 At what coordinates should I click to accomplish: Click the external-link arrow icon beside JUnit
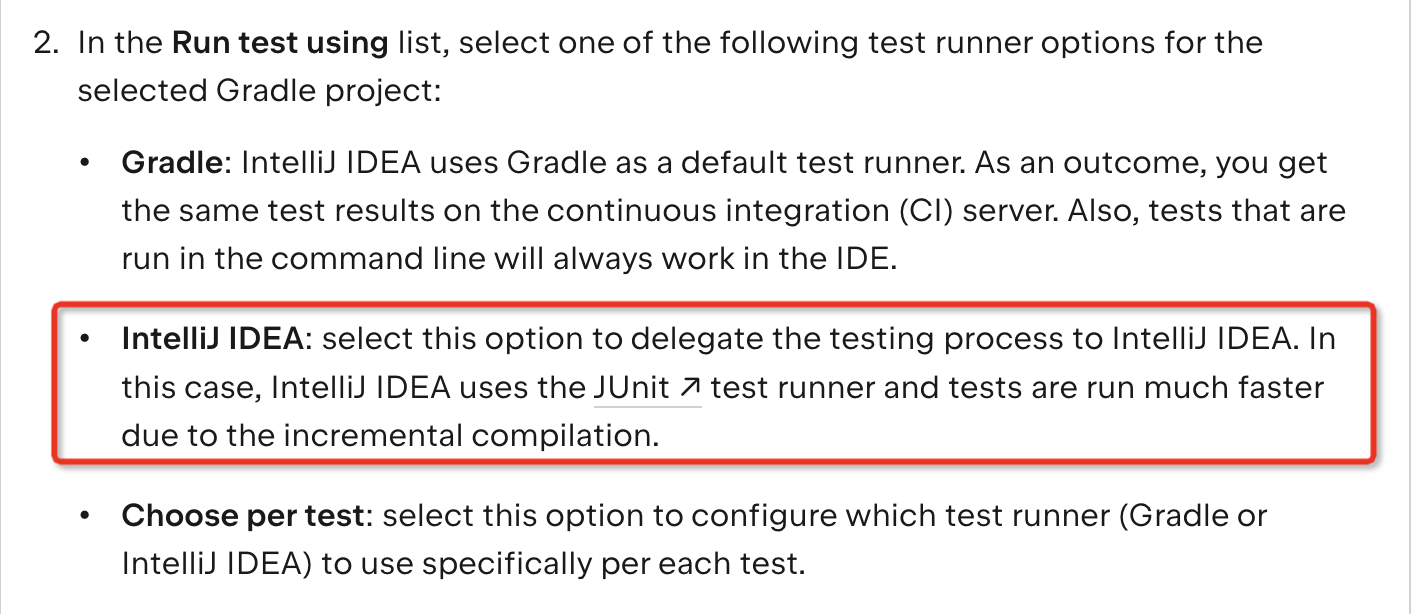[x=689, y=388]
